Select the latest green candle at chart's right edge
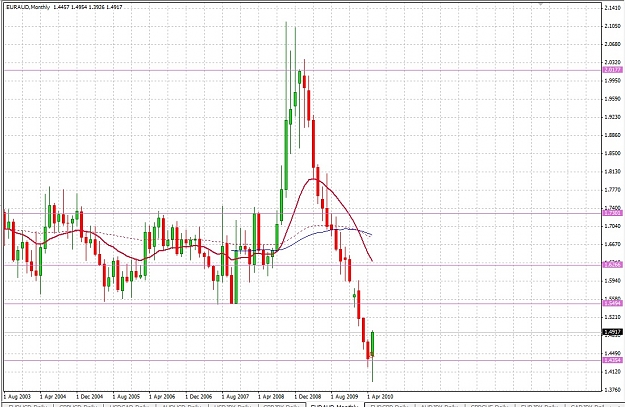Viewport: 625px width, 407px height. click(373, 344)
